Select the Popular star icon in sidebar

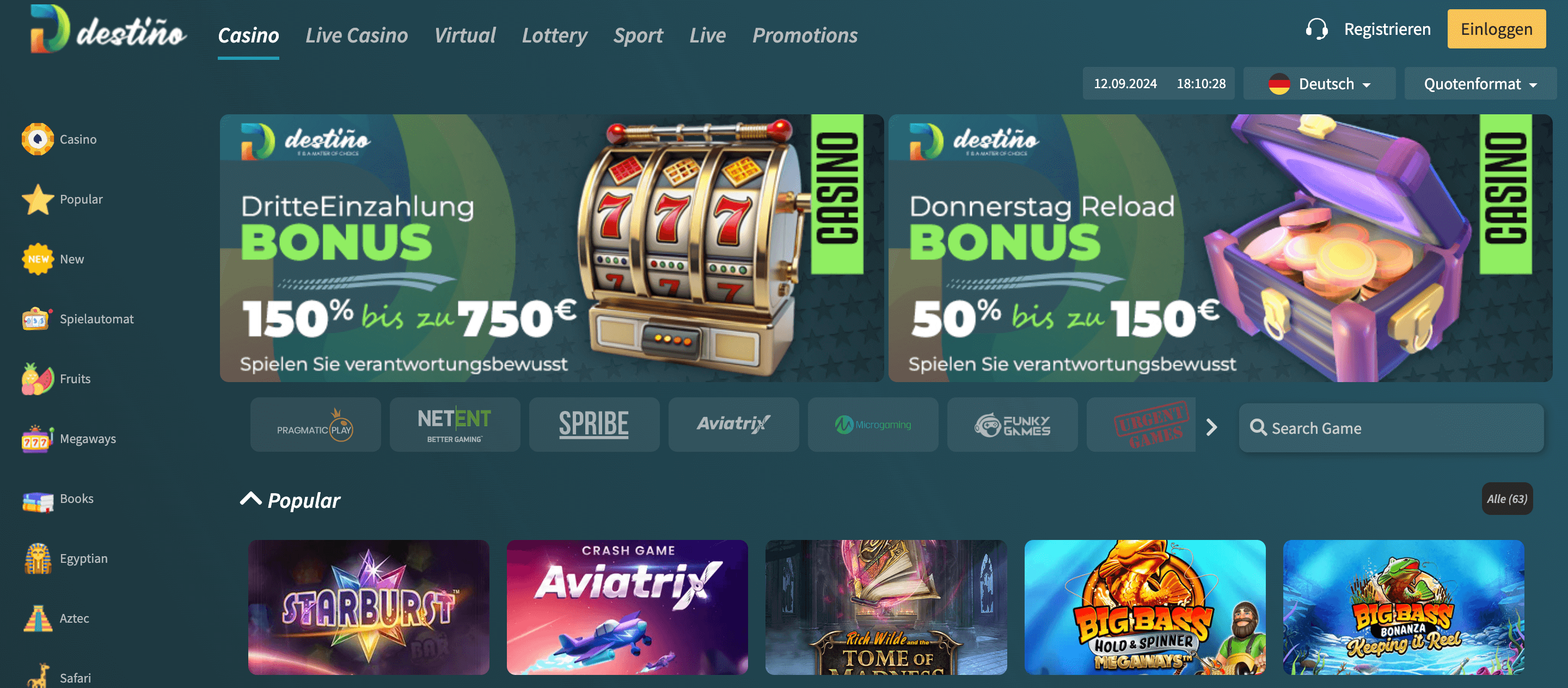(x=38, y=200)
